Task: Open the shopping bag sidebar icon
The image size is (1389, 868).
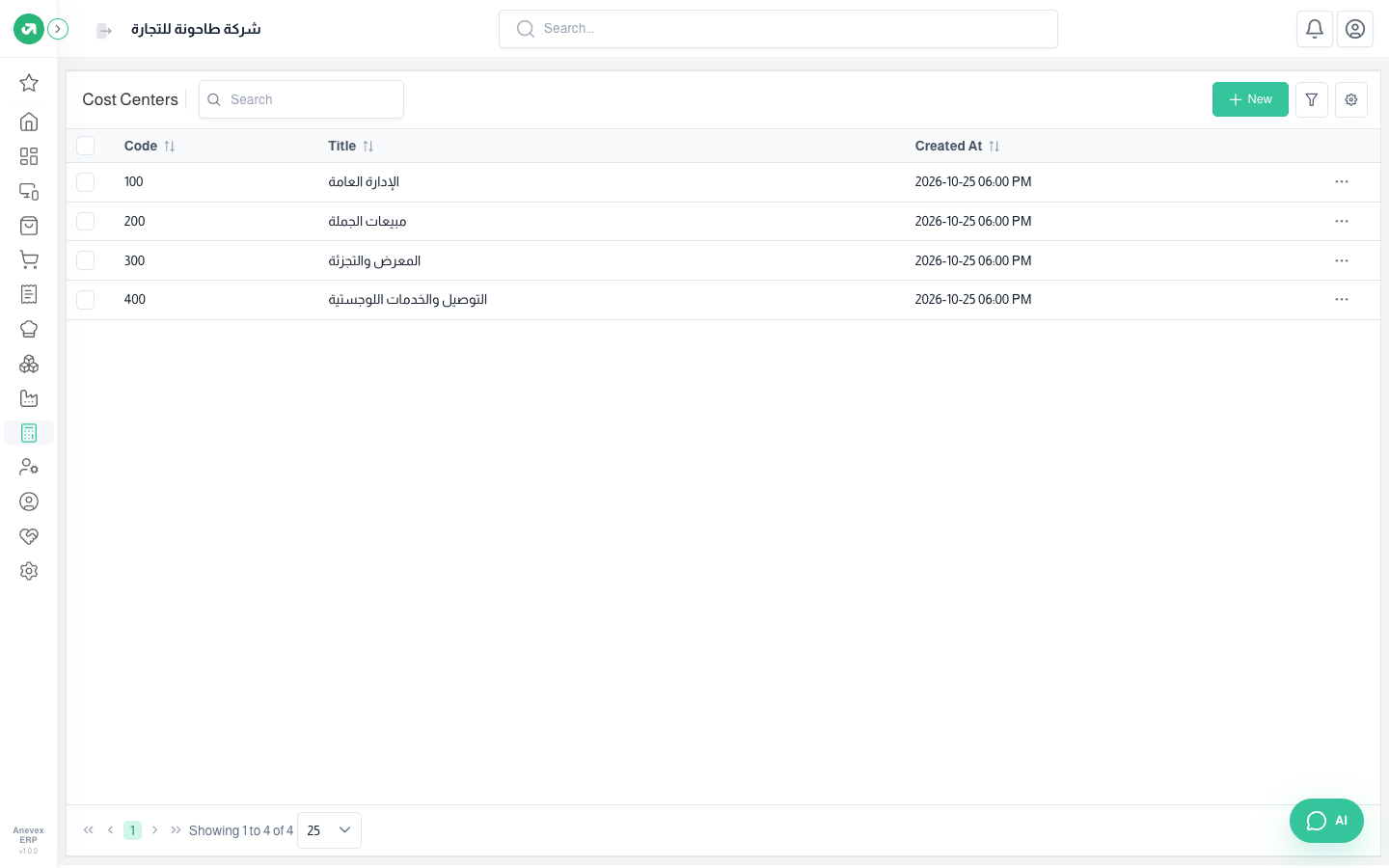Action: (x=29, y=226)
